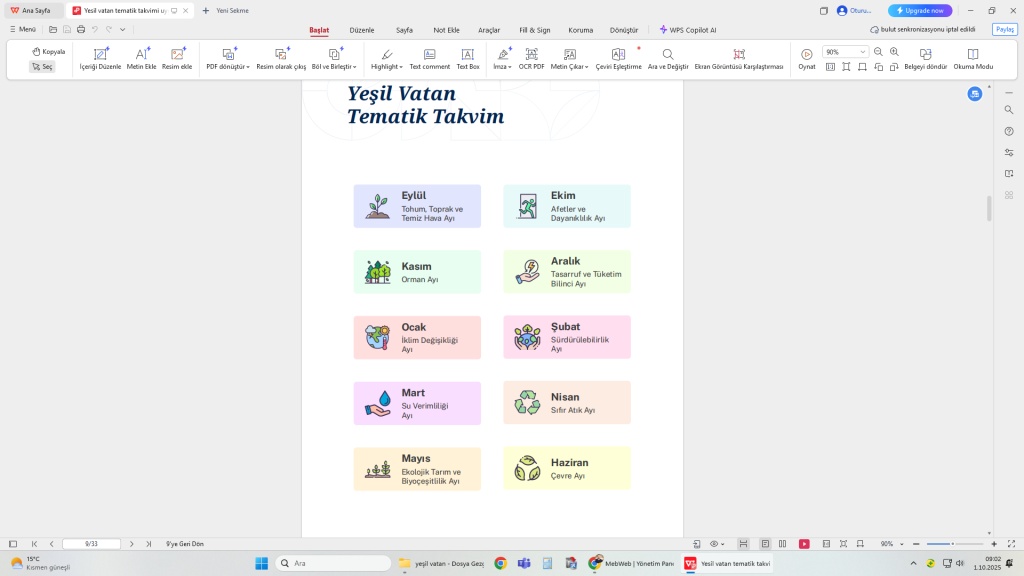Screen dimensions: 1024x576
Task: Toggle the navigation pane in status bar
Action: click(x=13, y=544)
